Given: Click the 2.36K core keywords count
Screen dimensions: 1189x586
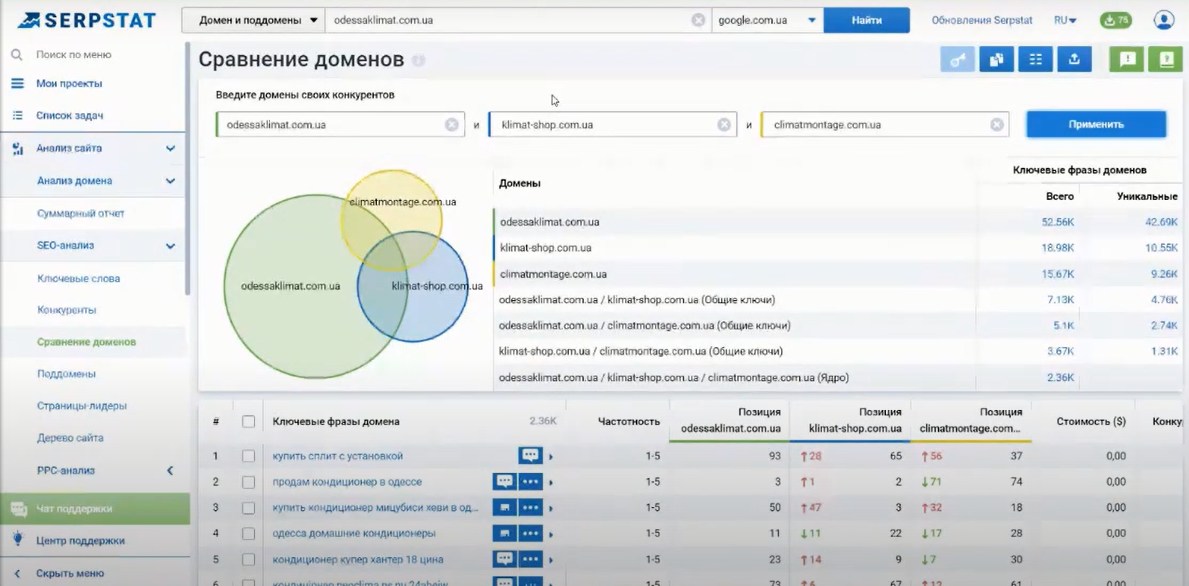Looking at the screenshot, I should (1060, 377).
